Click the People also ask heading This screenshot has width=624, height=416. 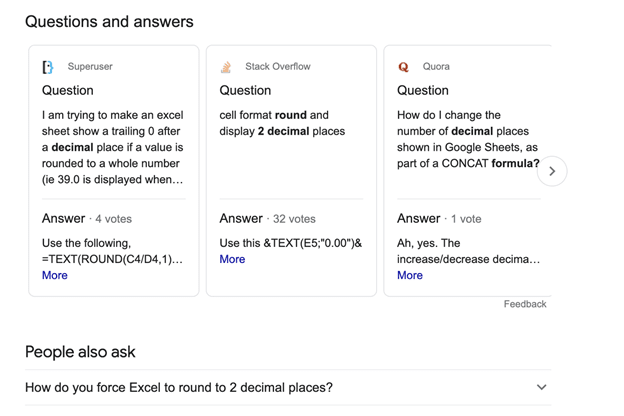[80, 352]
